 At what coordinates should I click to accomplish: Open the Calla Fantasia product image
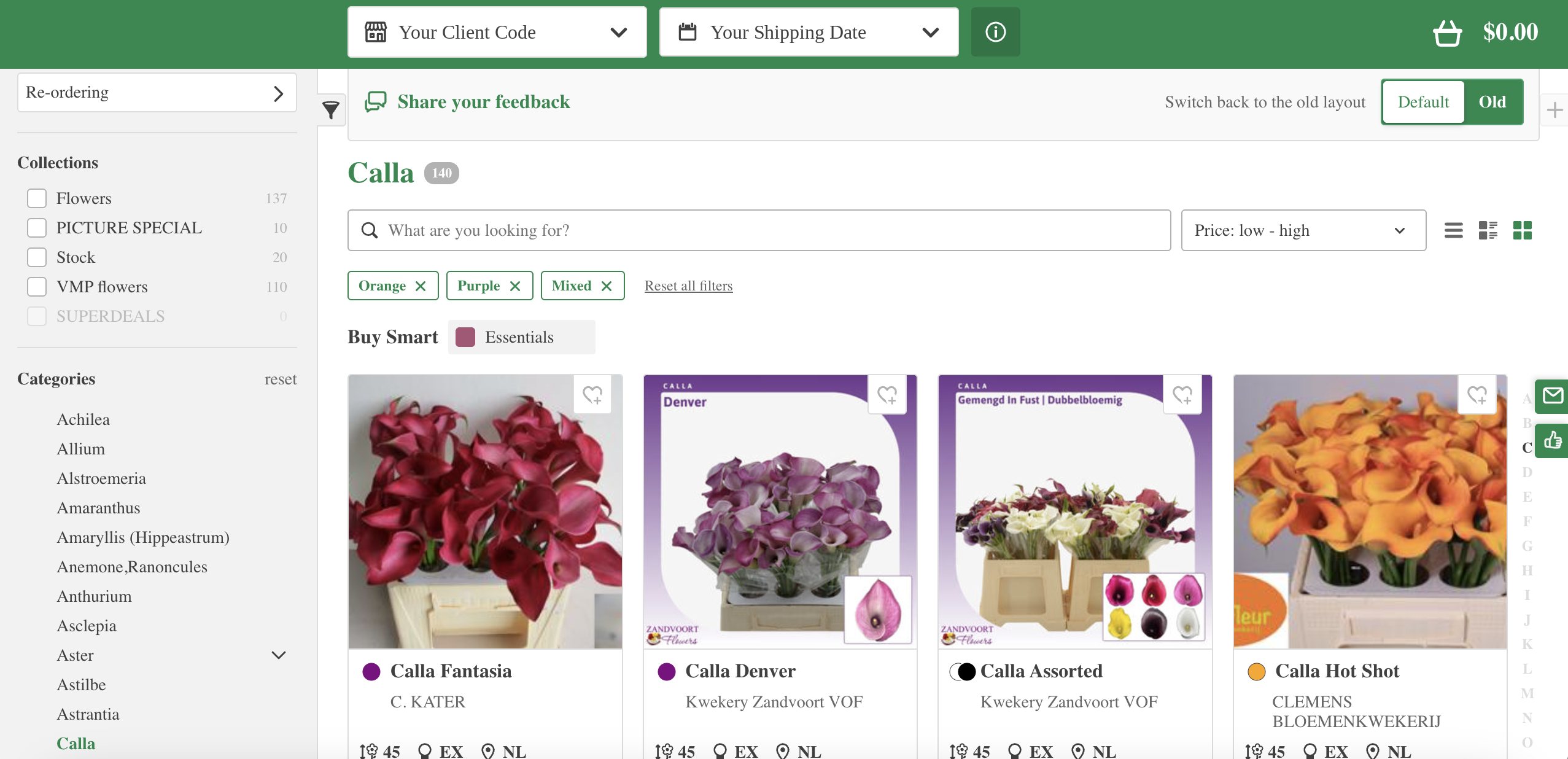(x=485, y=512)
